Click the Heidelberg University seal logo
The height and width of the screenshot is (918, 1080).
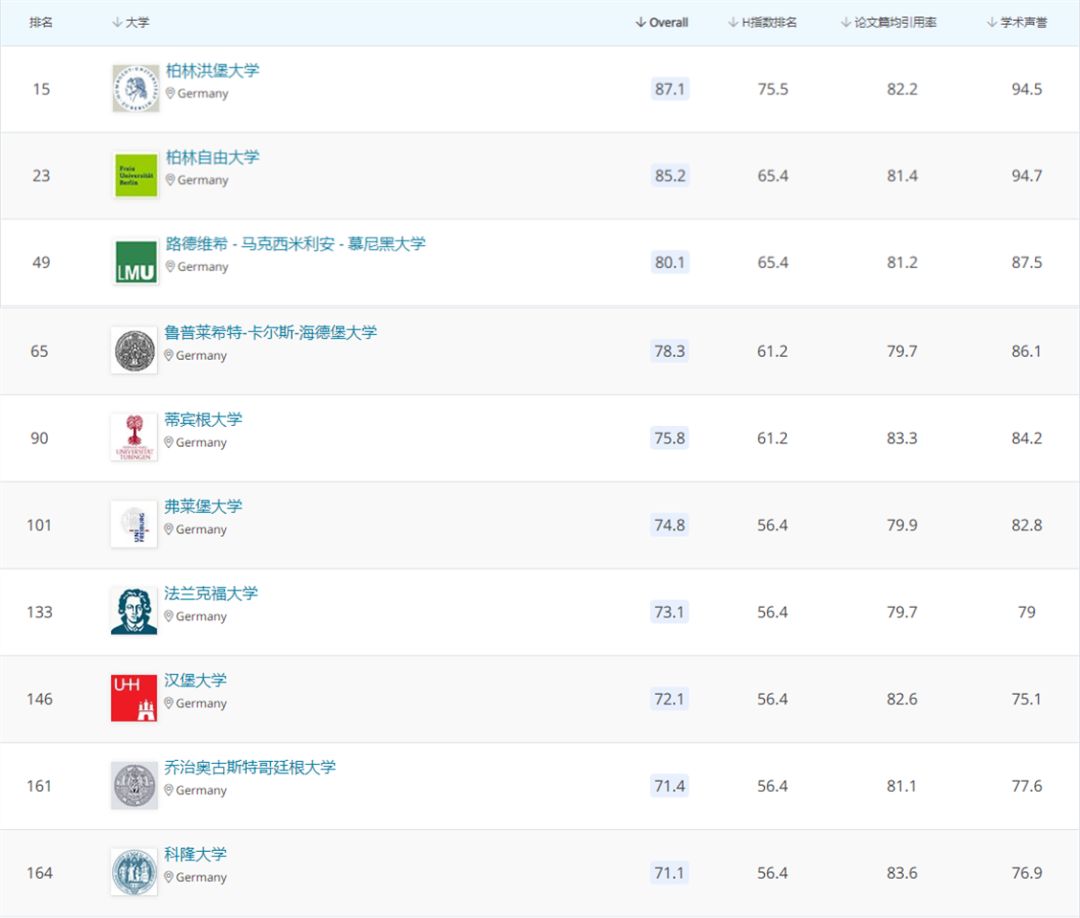point(134,351)
